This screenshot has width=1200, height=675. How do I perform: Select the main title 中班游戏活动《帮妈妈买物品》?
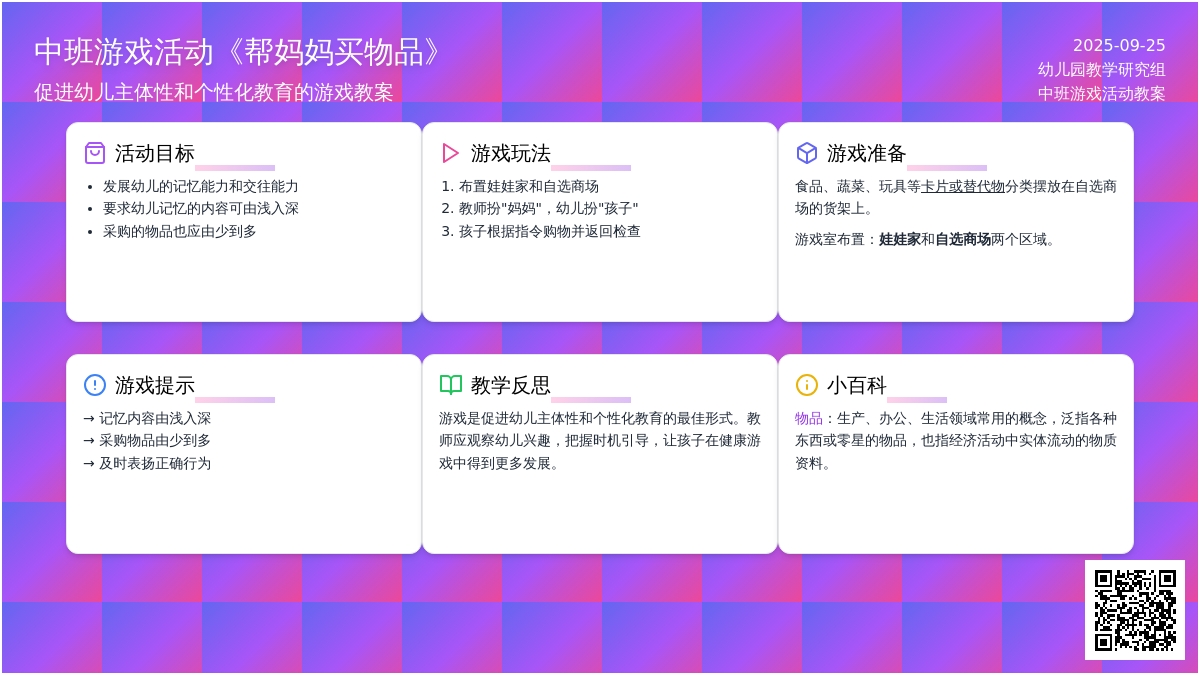238,52
